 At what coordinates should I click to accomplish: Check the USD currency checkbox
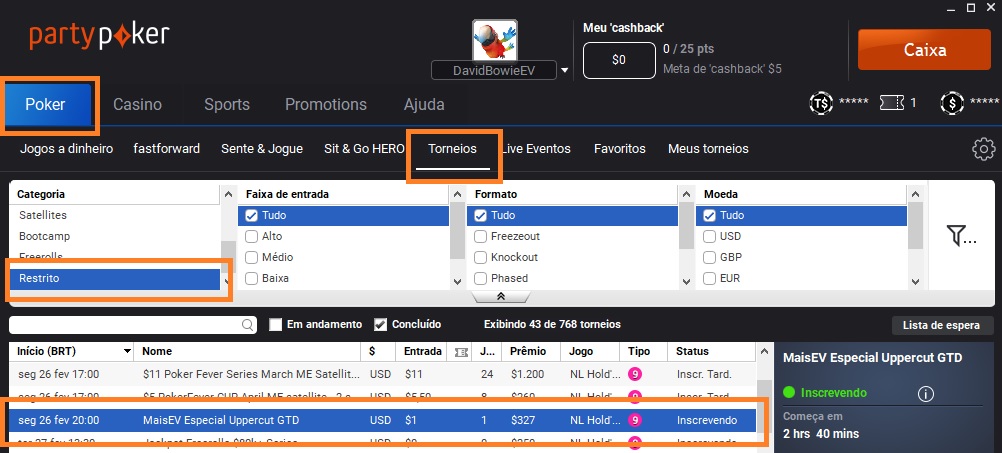(709, 236)
